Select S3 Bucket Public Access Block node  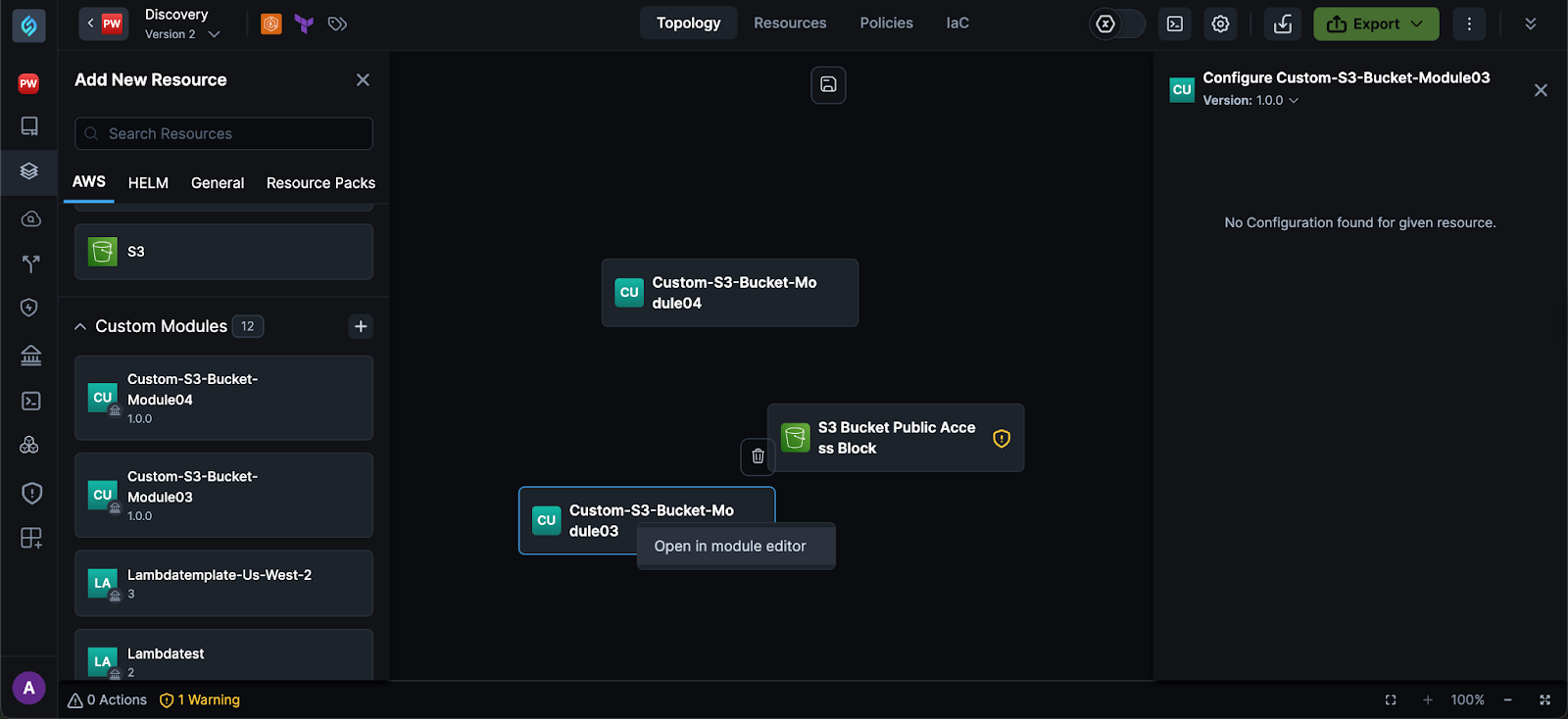(896, 438)
